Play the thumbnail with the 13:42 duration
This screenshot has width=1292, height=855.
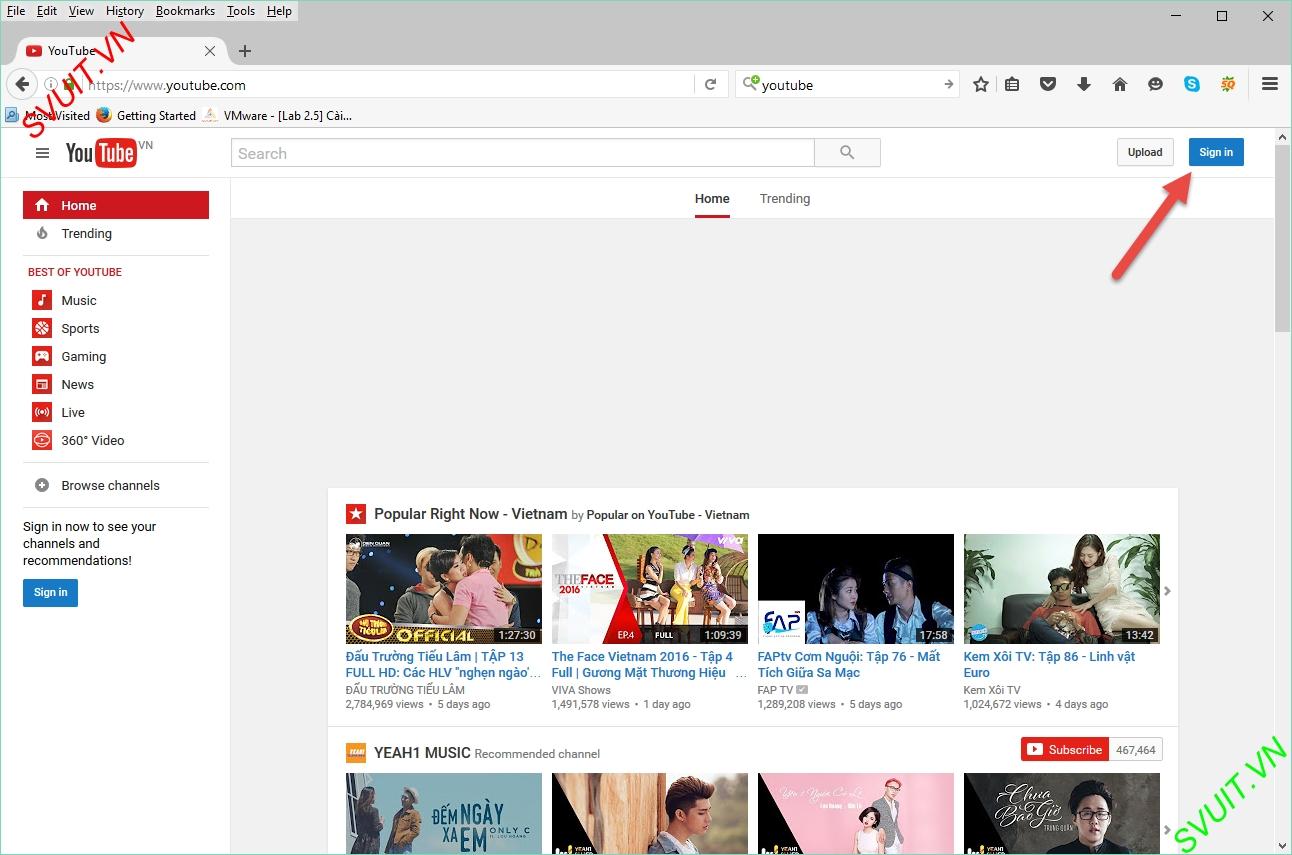[x=1062, y=588]
